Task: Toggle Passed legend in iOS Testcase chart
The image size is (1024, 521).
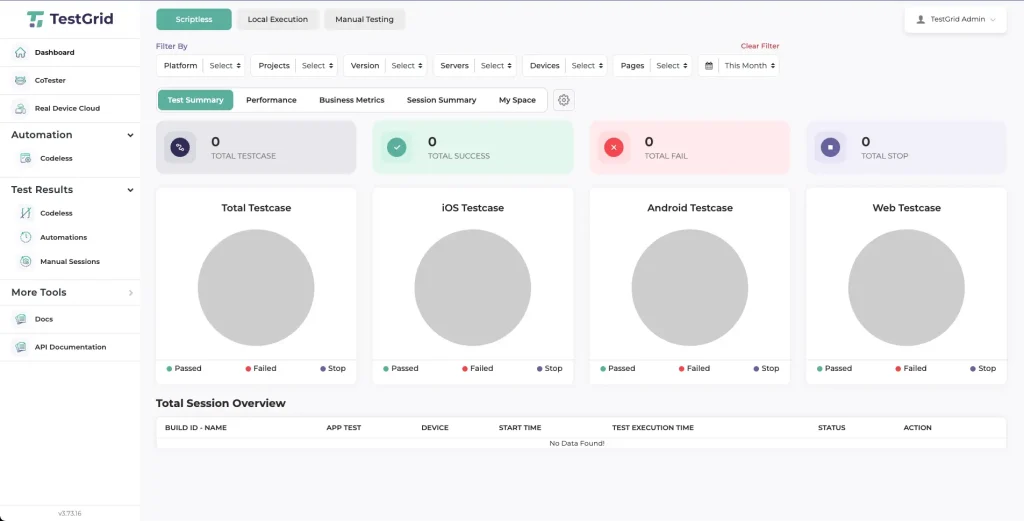Action: click(400, 369)
